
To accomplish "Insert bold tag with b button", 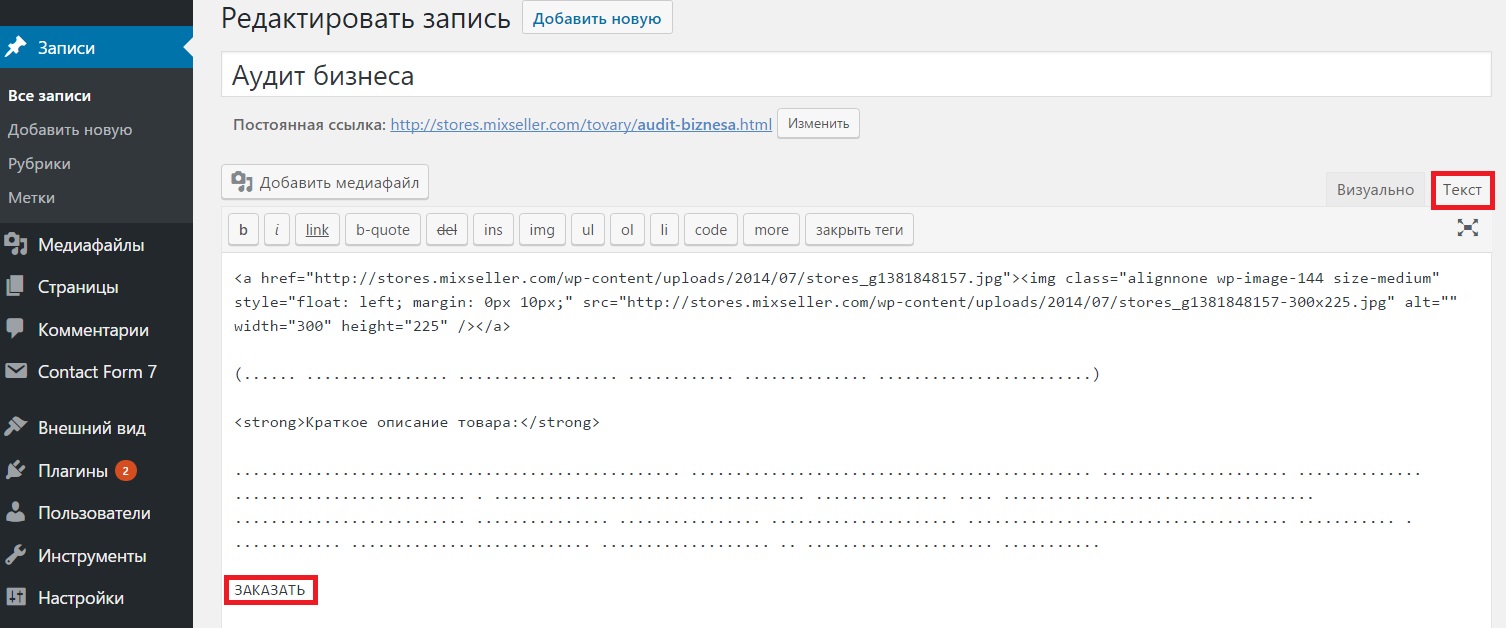I will 243,230.
